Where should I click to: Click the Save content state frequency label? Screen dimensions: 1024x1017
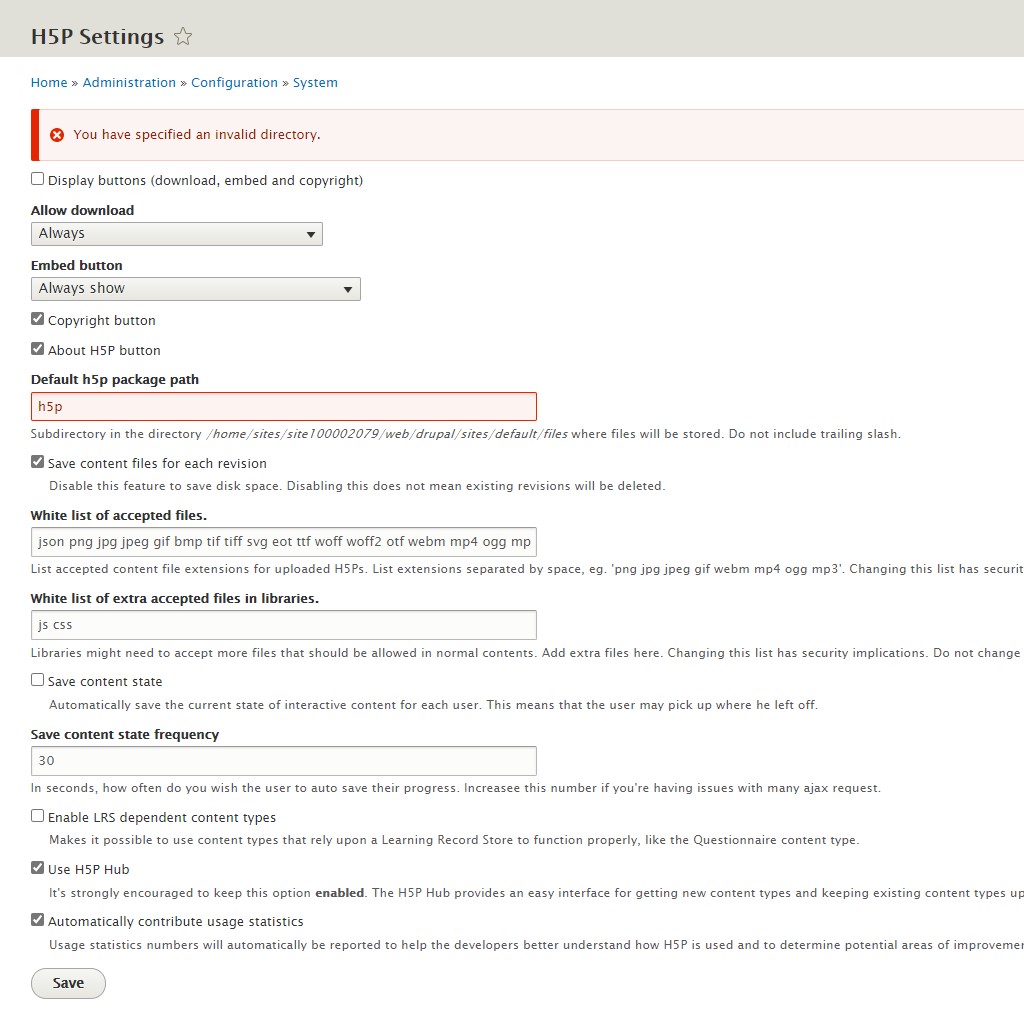coord(125,734)
